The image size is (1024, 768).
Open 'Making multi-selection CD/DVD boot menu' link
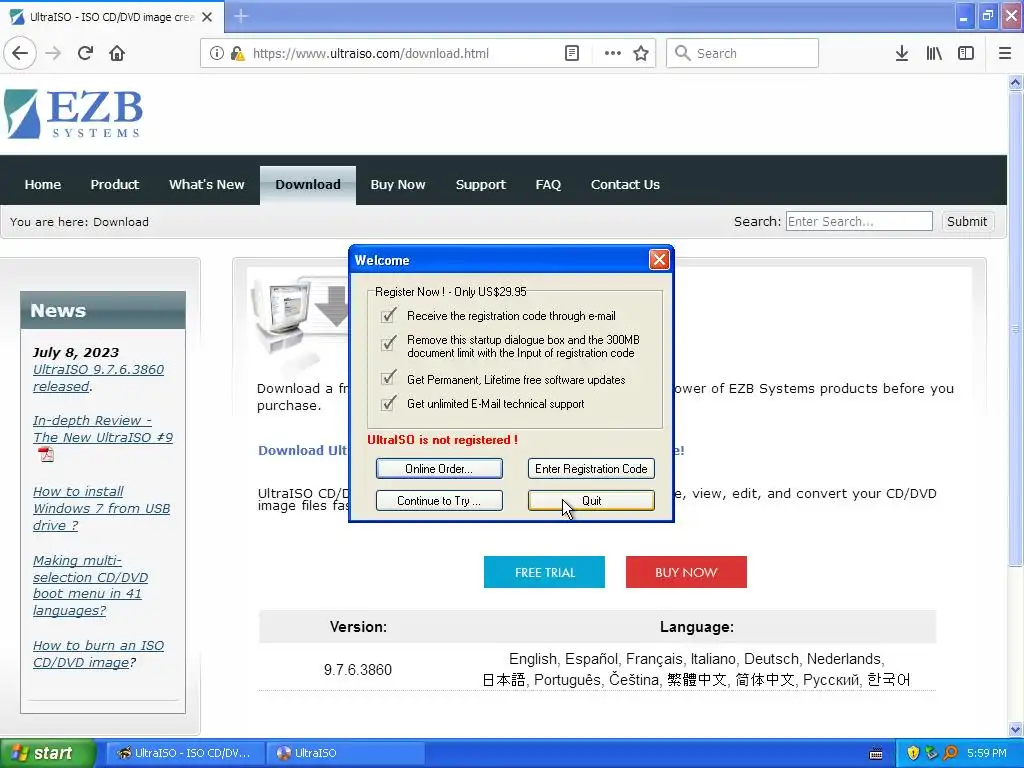coord(90,585)
